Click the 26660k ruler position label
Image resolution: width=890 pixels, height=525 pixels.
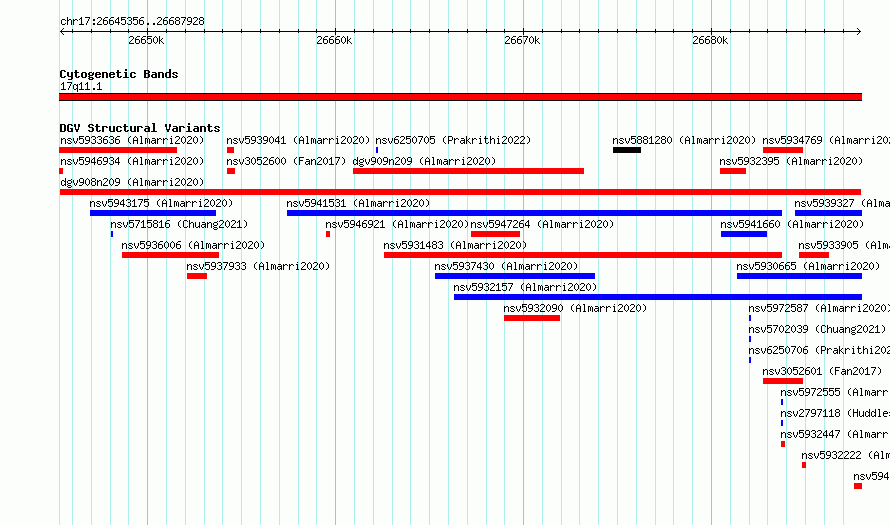pos(334,40)
